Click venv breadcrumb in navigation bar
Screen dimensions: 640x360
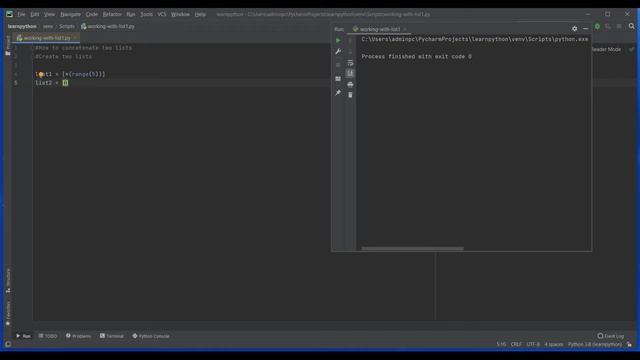pyautogui.click(x=48, y=26)
